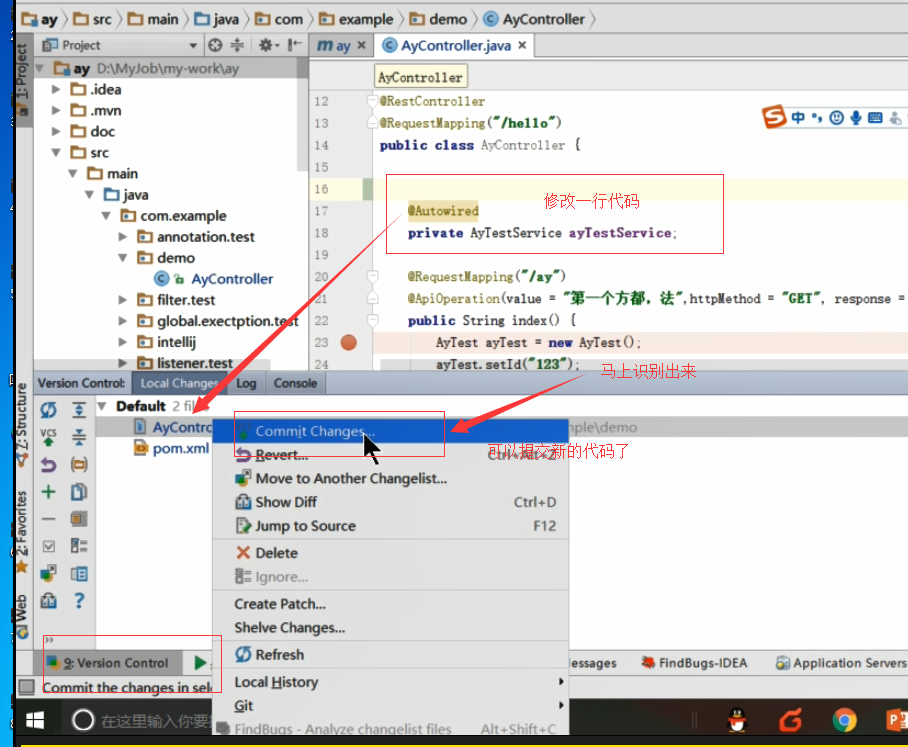Click the Collapse All icon in Project panel
The height and width of the screenshot is (747, 908).
pyautogui.click(x=237, y=45)
